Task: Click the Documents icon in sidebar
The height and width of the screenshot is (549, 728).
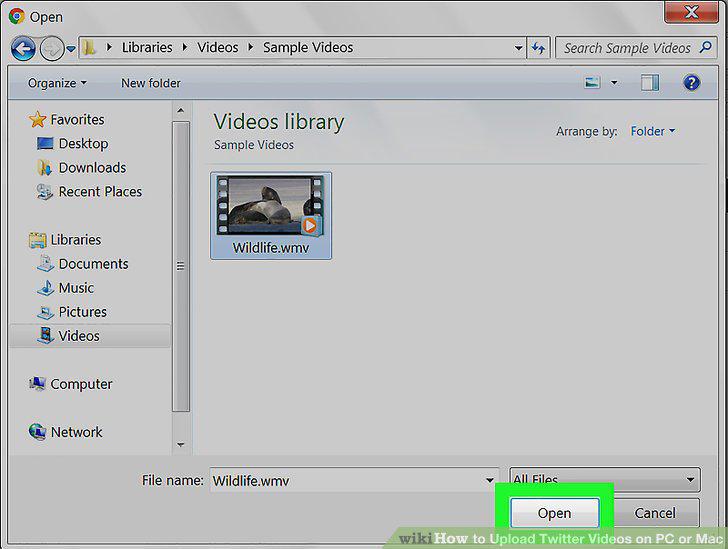Action: coord(45,263)
